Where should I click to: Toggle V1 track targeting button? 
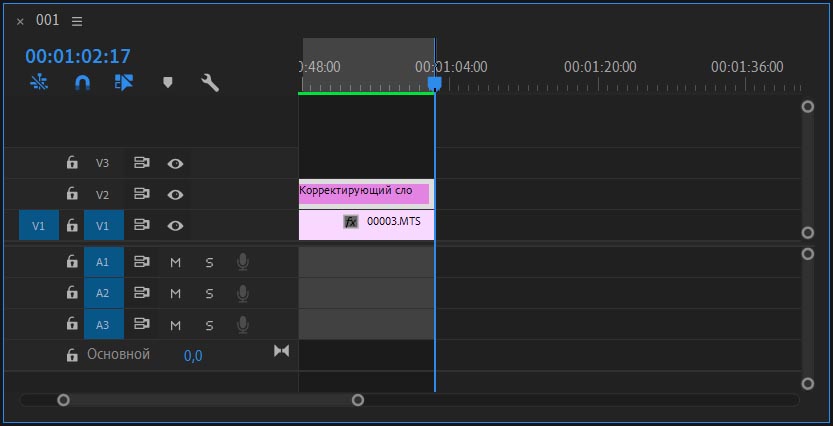pyautogui.click(x=104, y=225)
